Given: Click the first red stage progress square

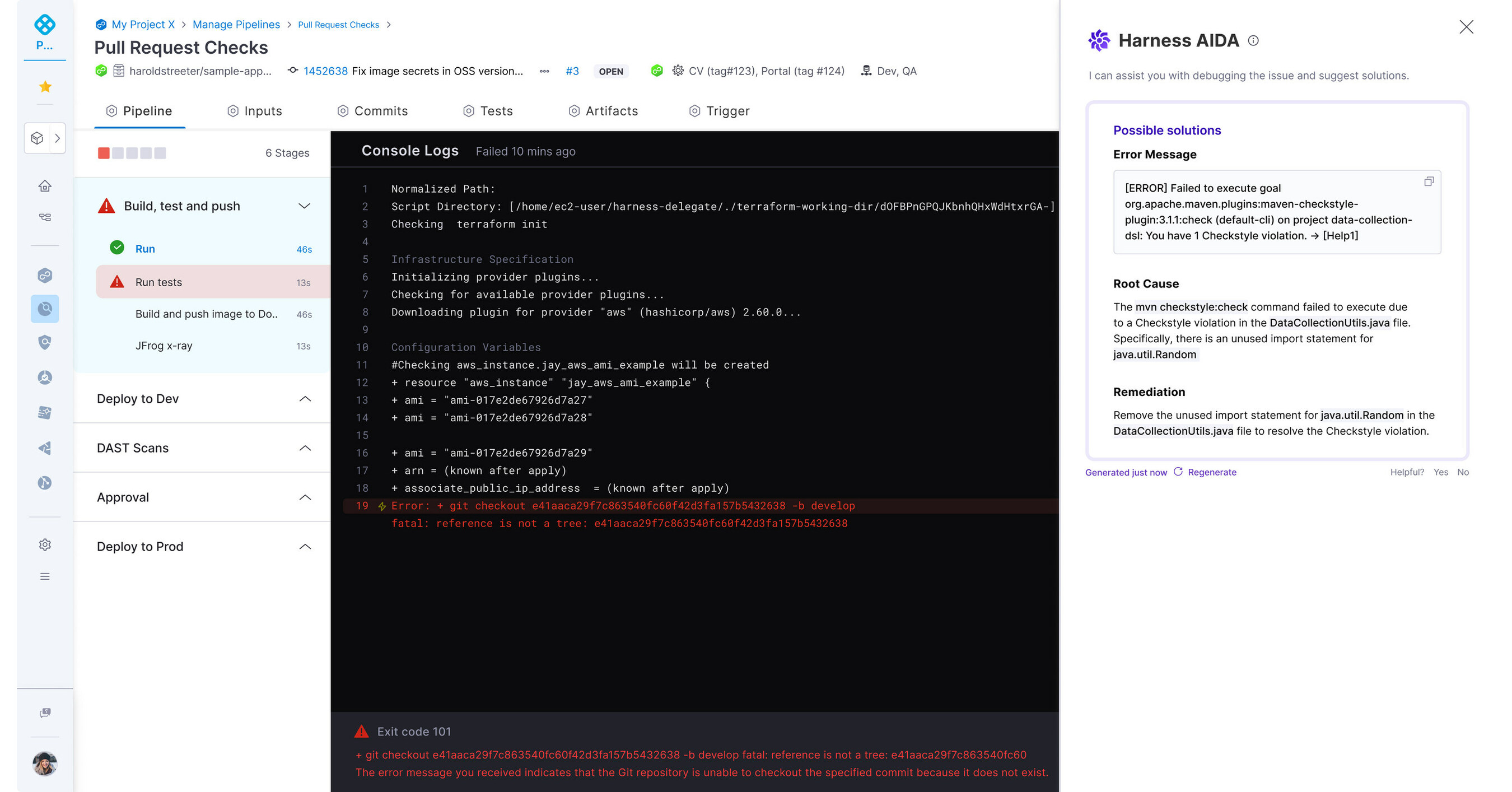Looking at the screenshot, I should [104, 153].
